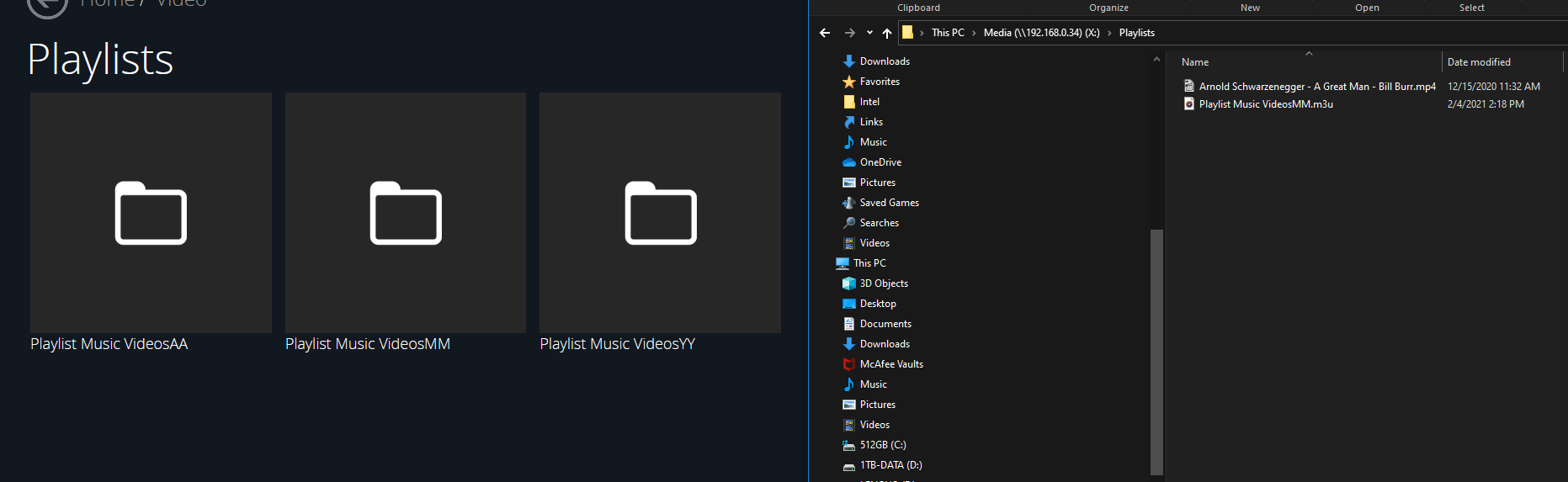Click the navigation pane vertical scrollbar
Viewport: 1568px width, 482px height.
(x=1156, y=352)
